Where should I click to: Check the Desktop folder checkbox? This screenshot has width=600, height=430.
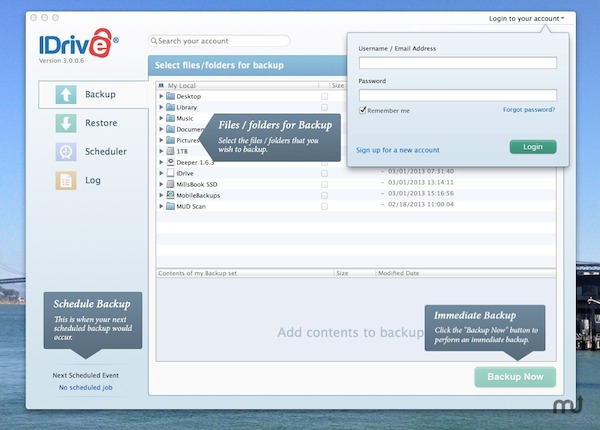point(324,96)
